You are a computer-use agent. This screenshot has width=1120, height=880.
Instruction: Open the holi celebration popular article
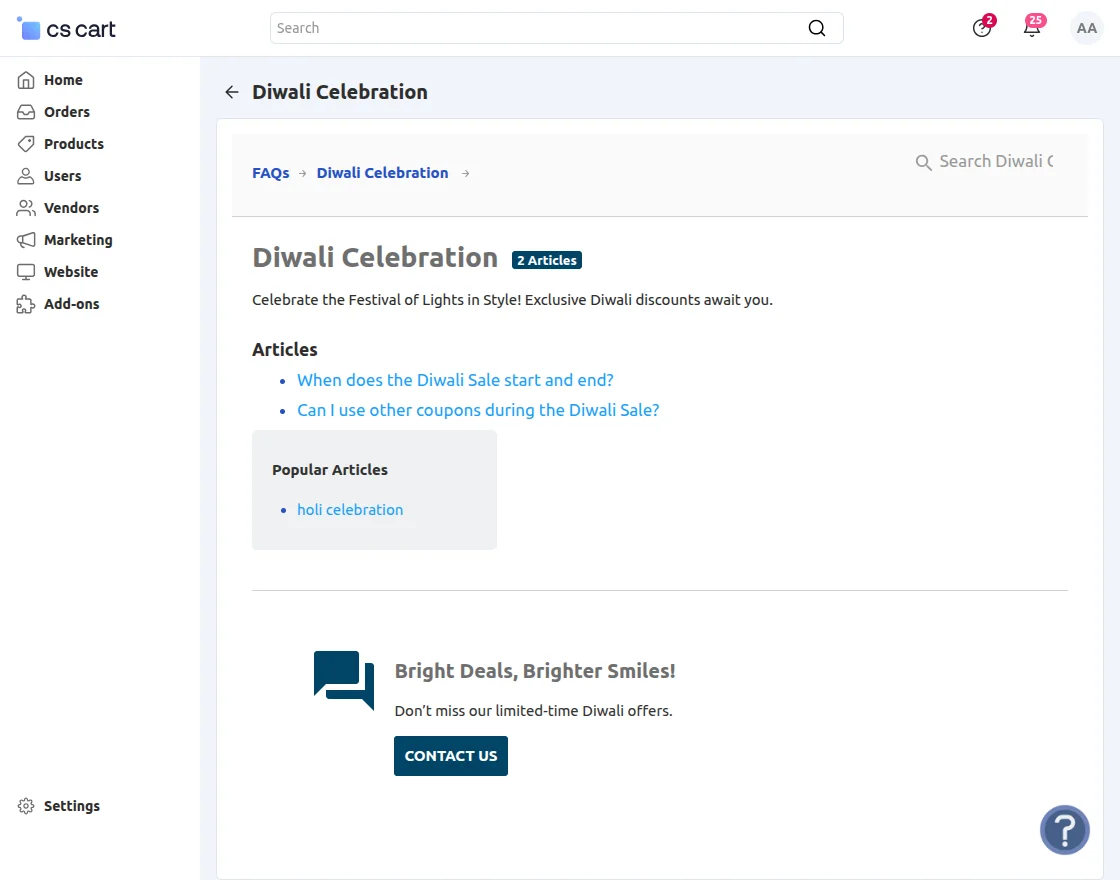[x=350, y=510]
